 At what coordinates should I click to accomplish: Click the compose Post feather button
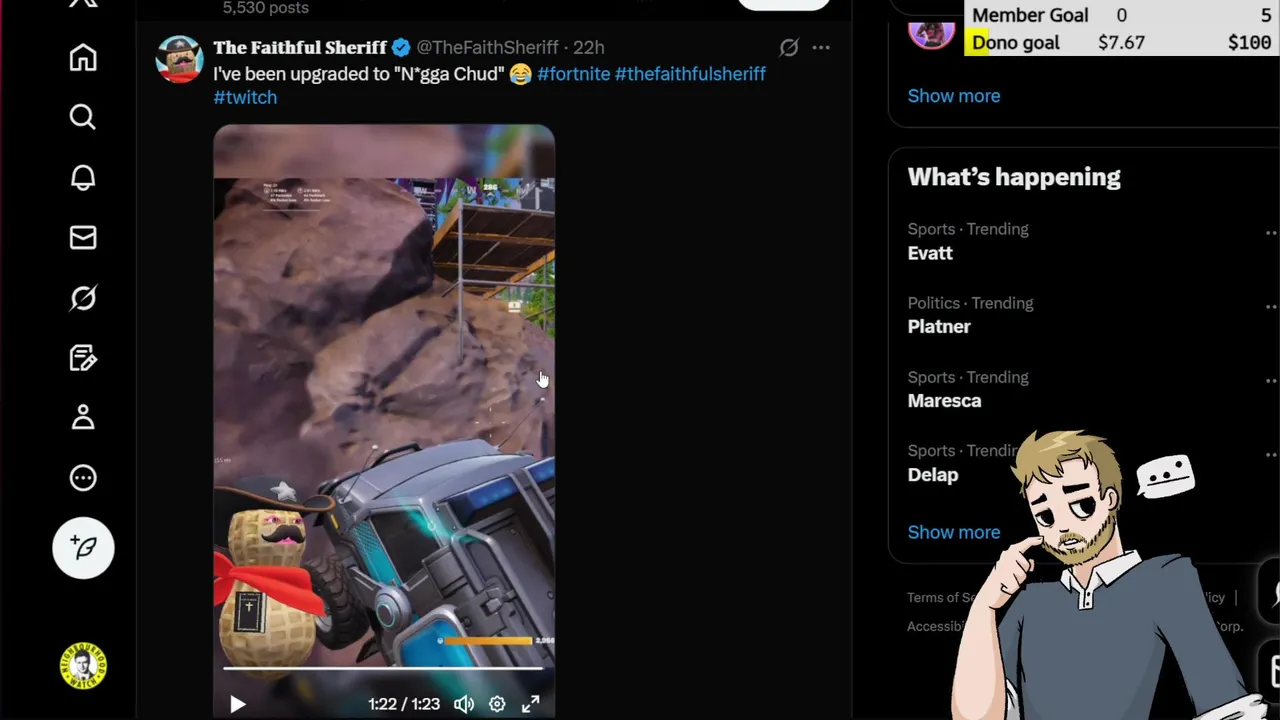point(83,547)
